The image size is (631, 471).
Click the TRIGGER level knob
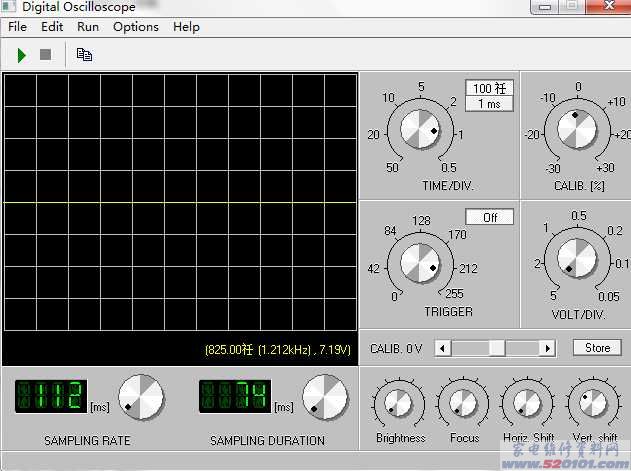[x=420, y=264]
